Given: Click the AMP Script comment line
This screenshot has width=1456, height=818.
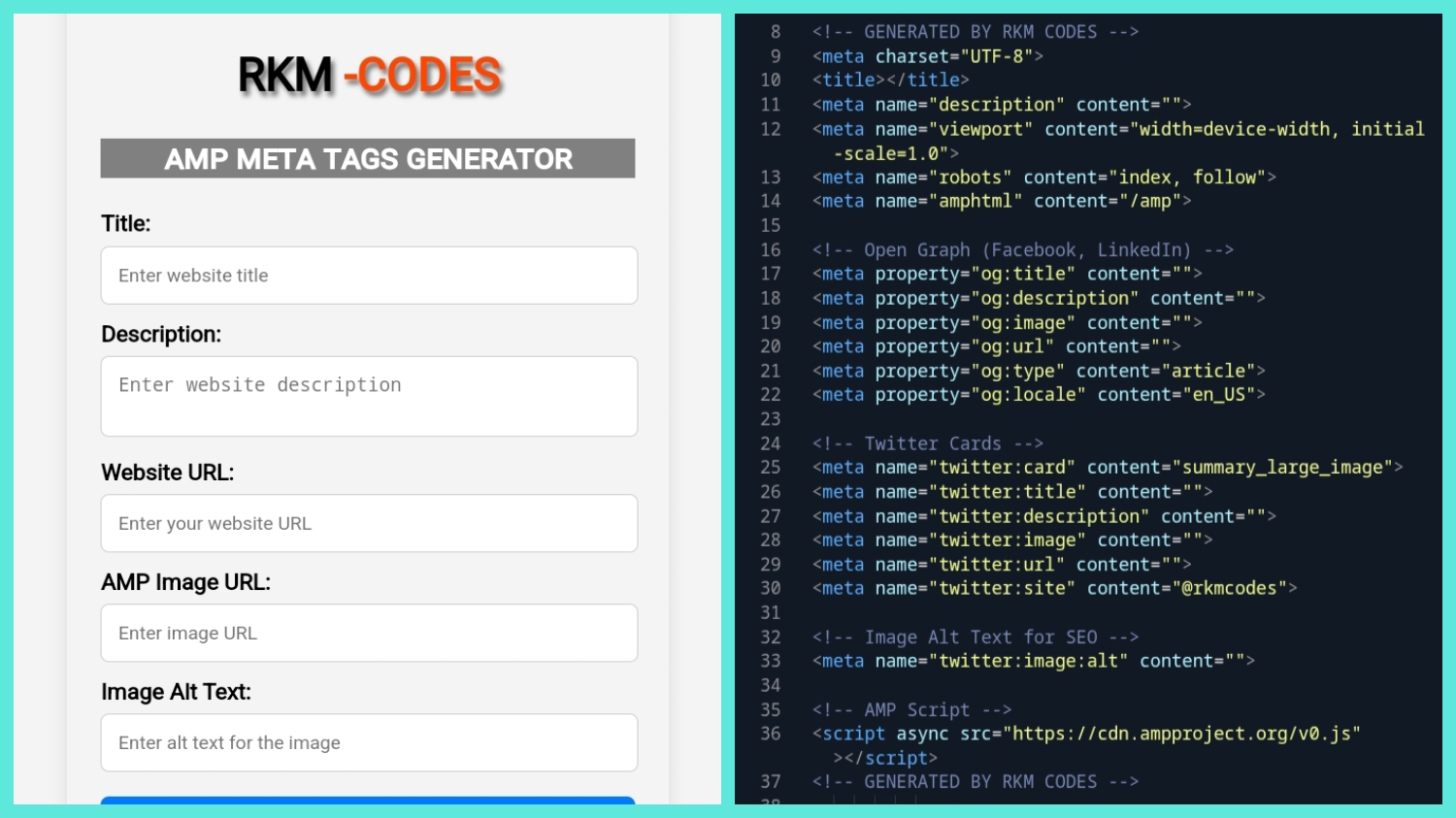Looking at the screenshot, I should pyautogui.click(x=912, y=710).
